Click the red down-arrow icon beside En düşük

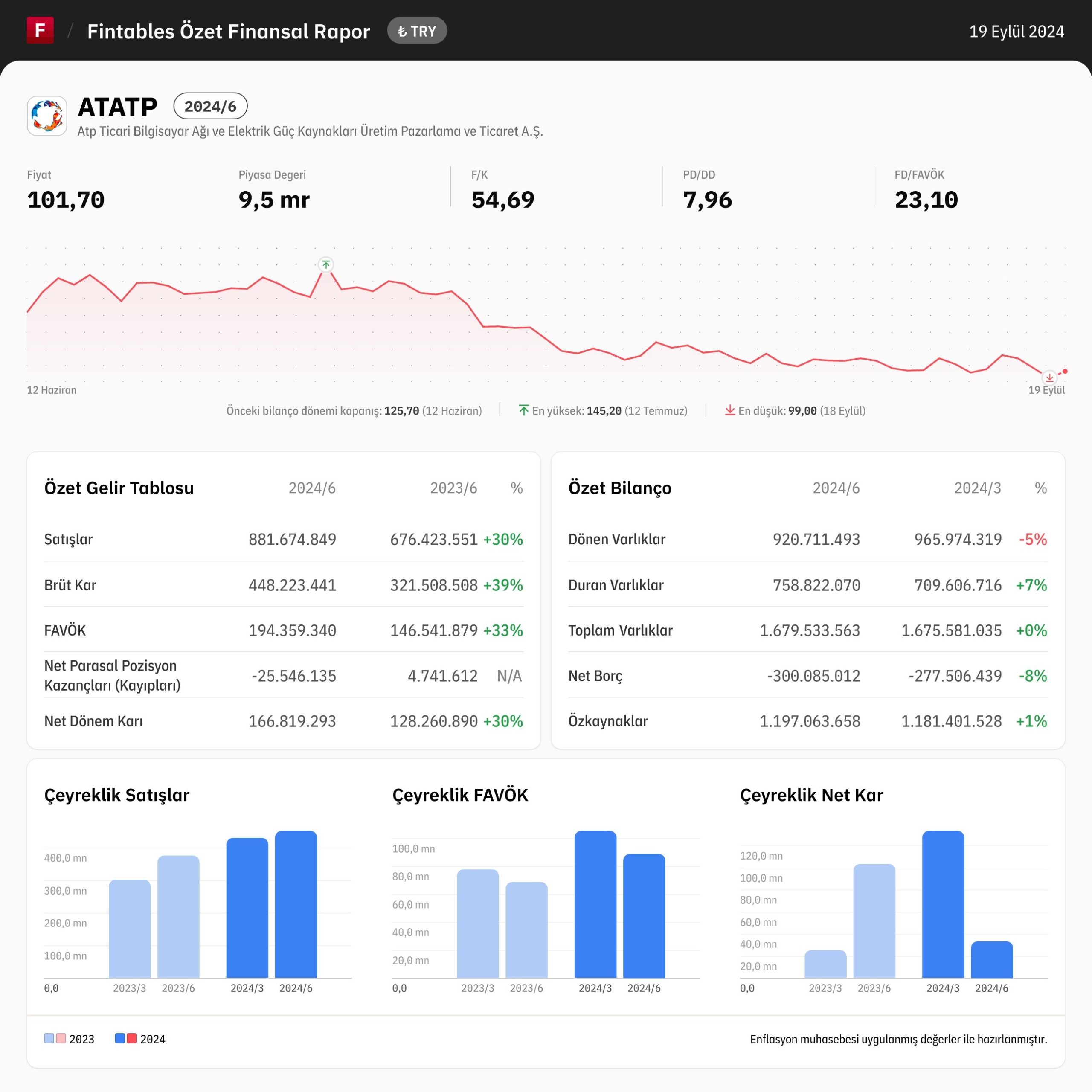[x=730, y=410]
